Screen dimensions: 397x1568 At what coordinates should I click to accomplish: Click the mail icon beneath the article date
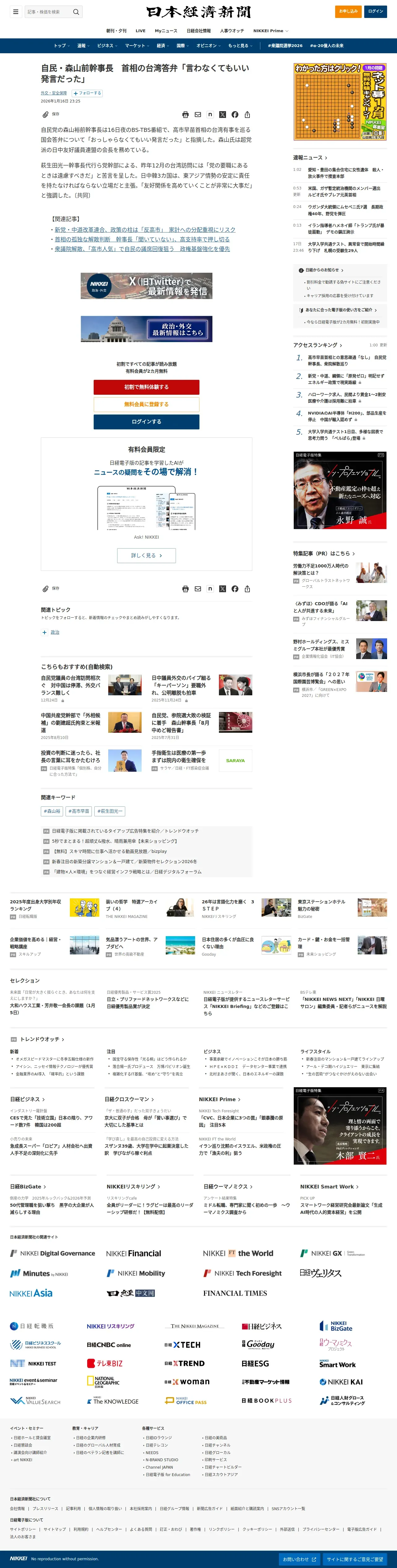coord(198,115)
